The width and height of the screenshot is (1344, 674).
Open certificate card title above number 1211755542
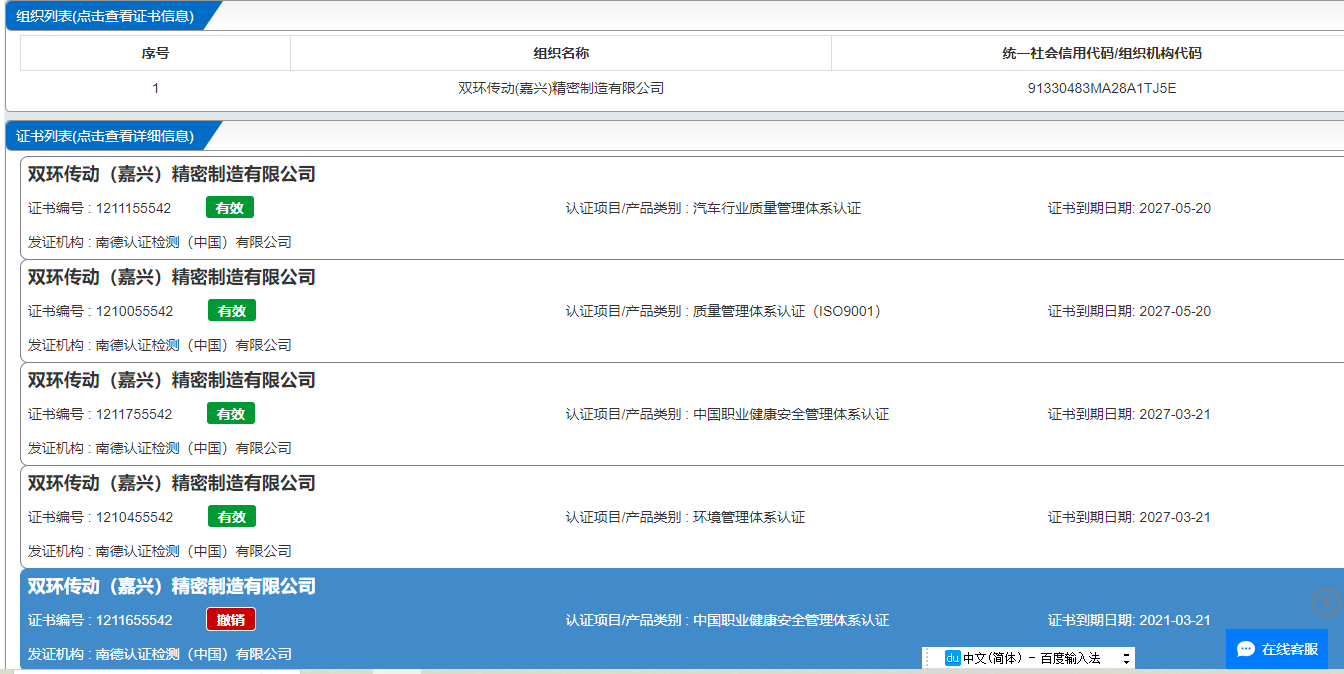click(x=171, y=380)
